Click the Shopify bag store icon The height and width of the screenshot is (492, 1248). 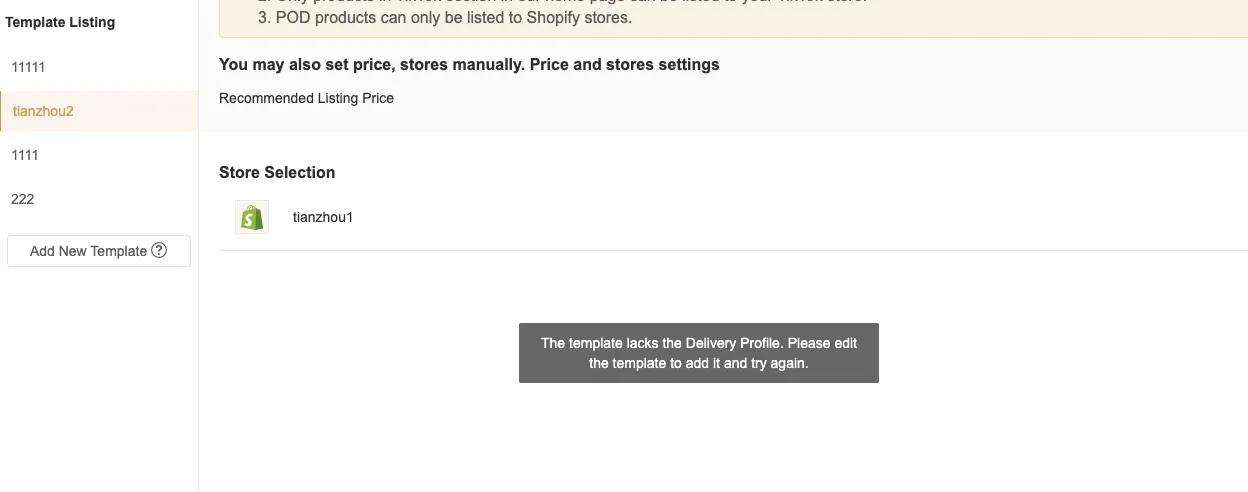251,217
